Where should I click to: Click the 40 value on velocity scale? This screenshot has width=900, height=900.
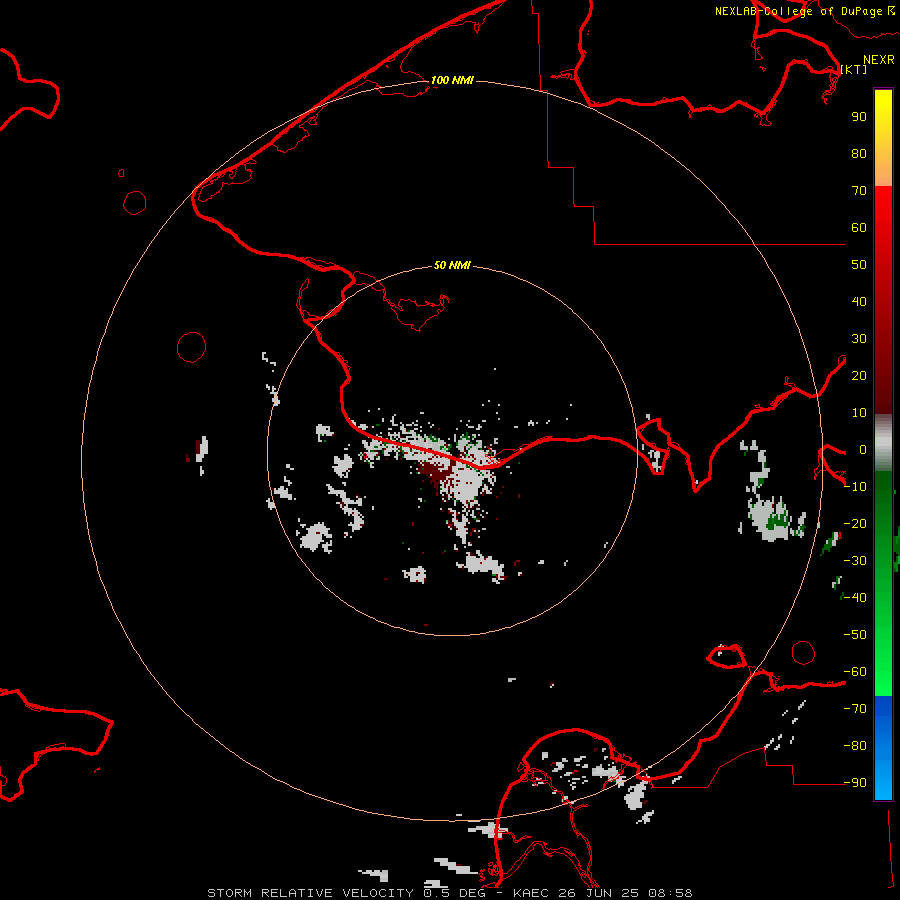point(859,302)
